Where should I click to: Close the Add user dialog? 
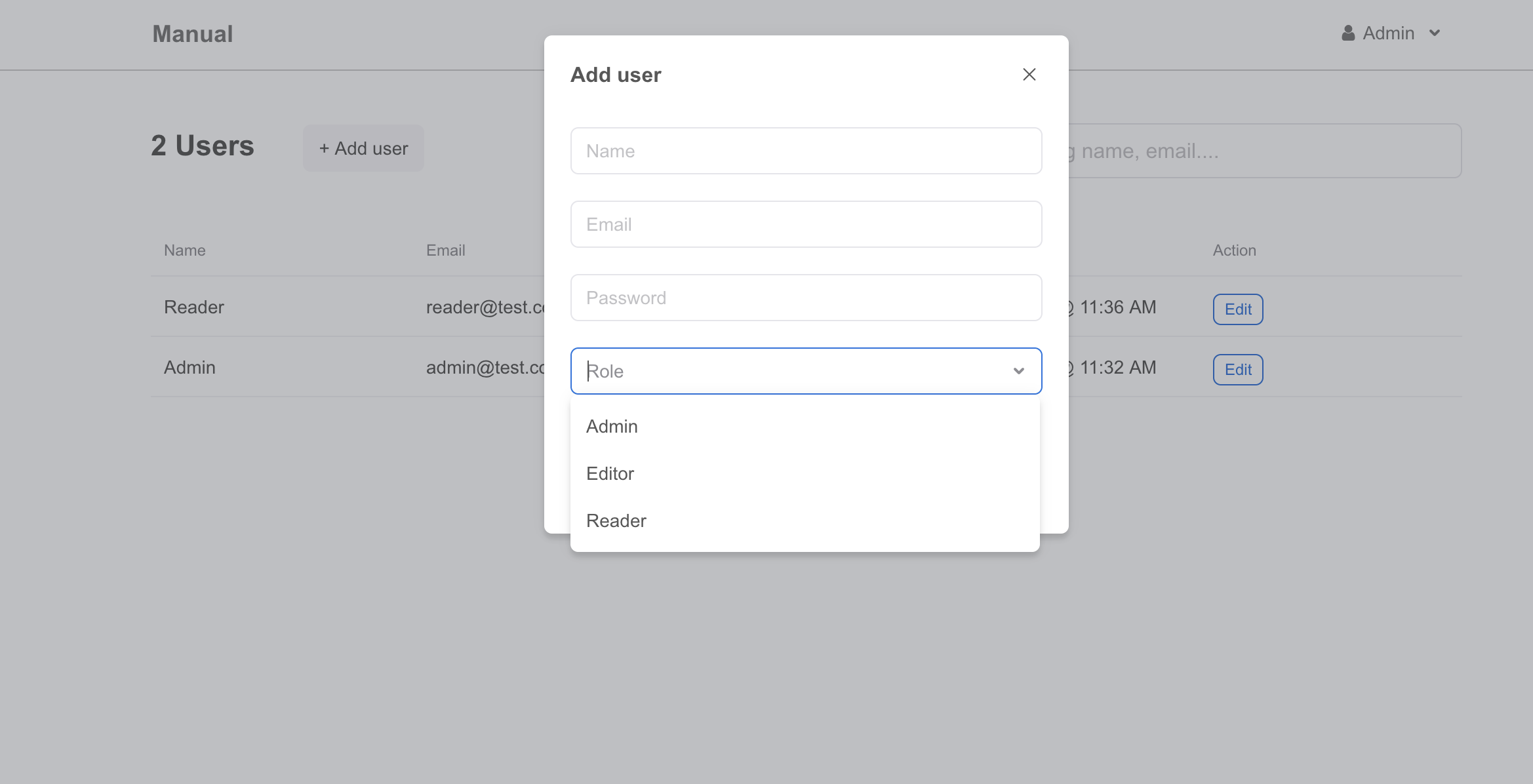coord(1029,75)
